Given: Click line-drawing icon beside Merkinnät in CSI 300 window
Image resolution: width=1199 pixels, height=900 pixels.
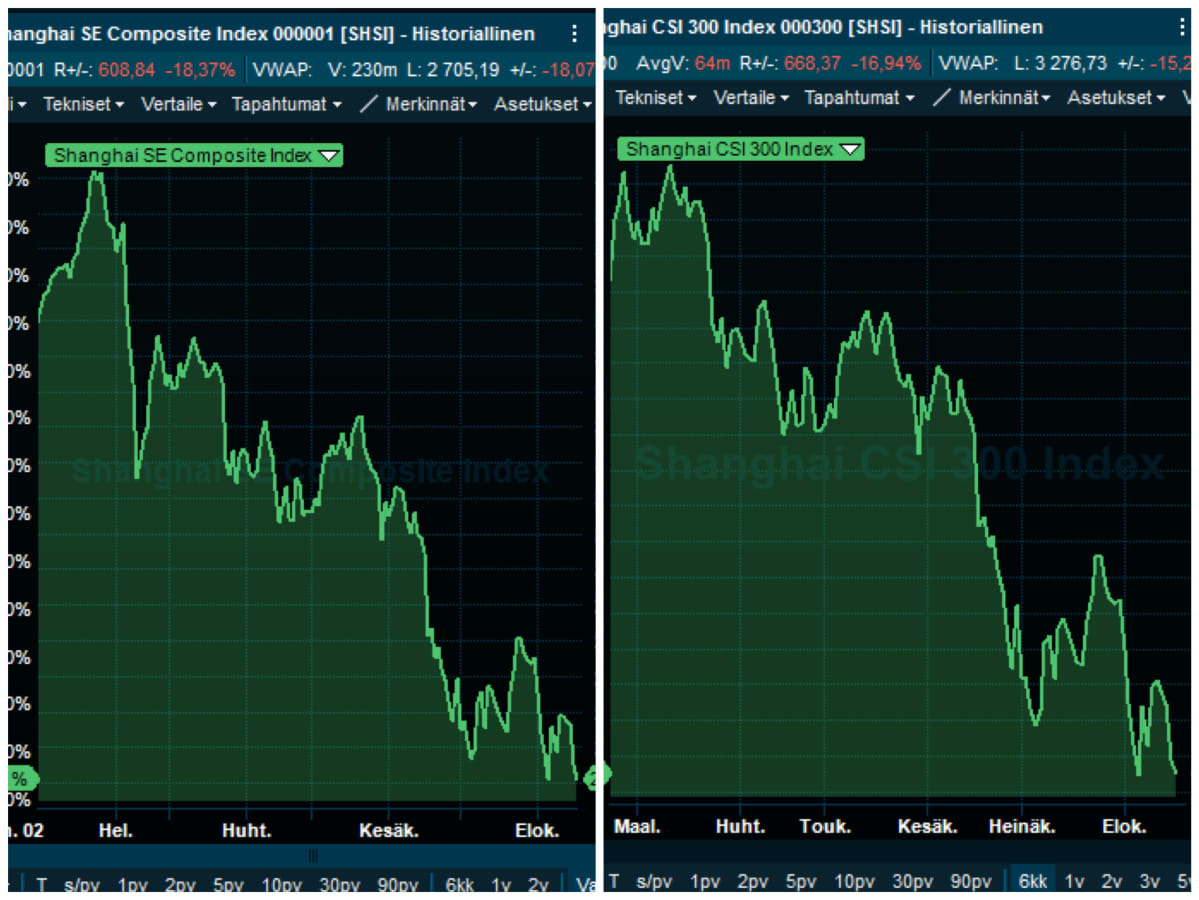Looking at the screenshot, I should (942, 97).
